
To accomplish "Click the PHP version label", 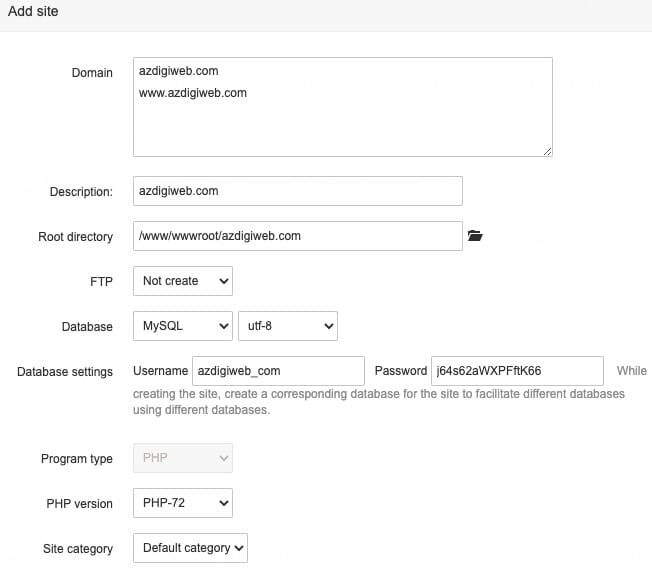I will click(x=79, y=504).
